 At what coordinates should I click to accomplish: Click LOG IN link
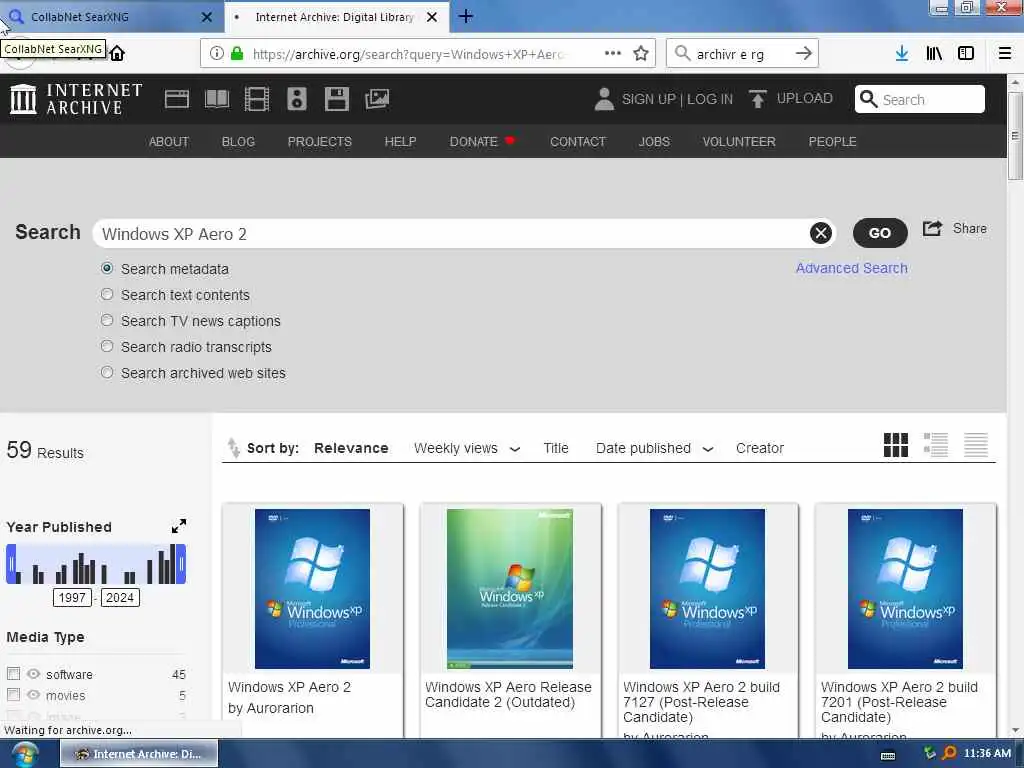click(x=710, y=99)
